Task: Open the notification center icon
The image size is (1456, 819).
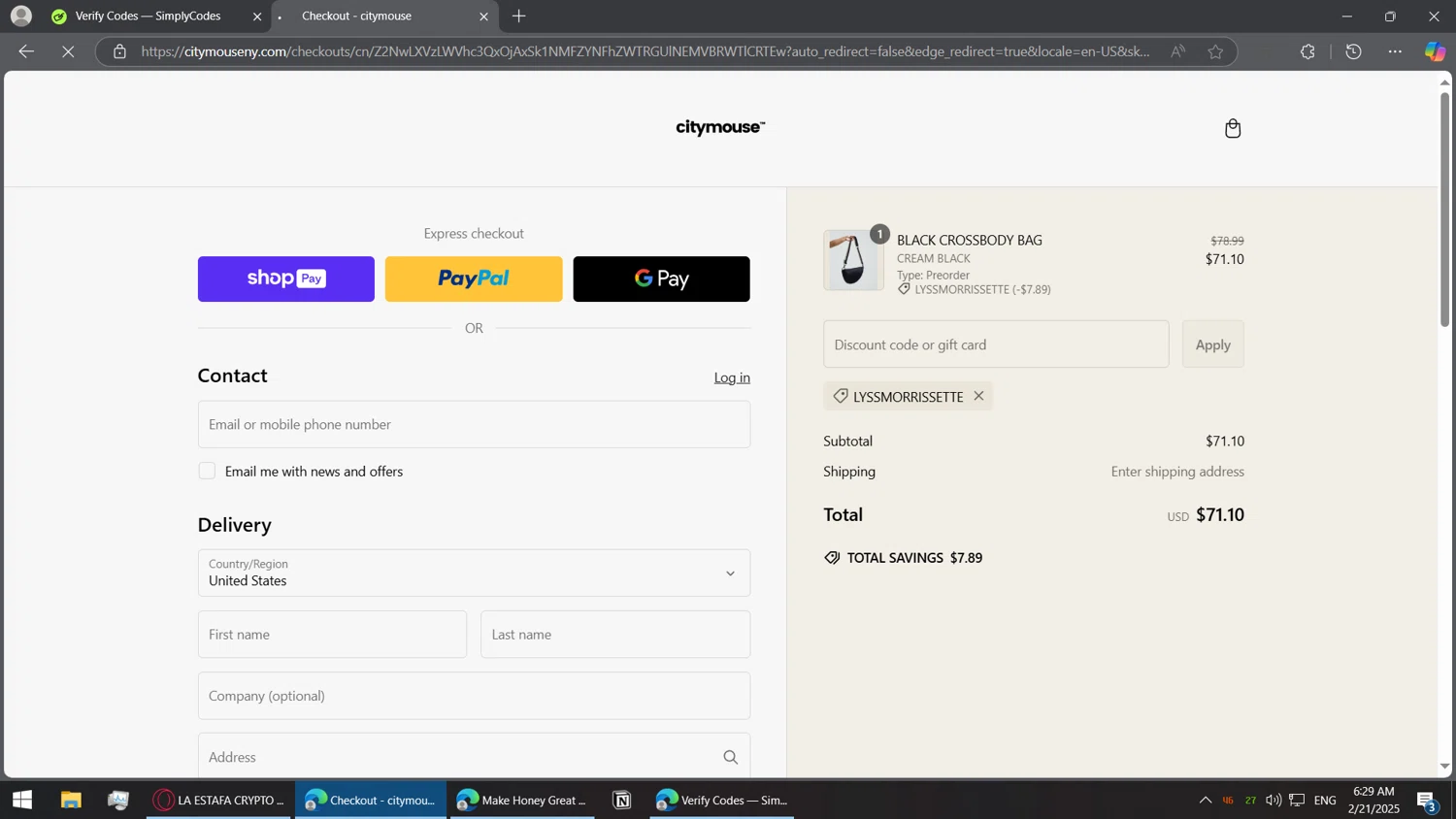Action: pos(1427,802)
